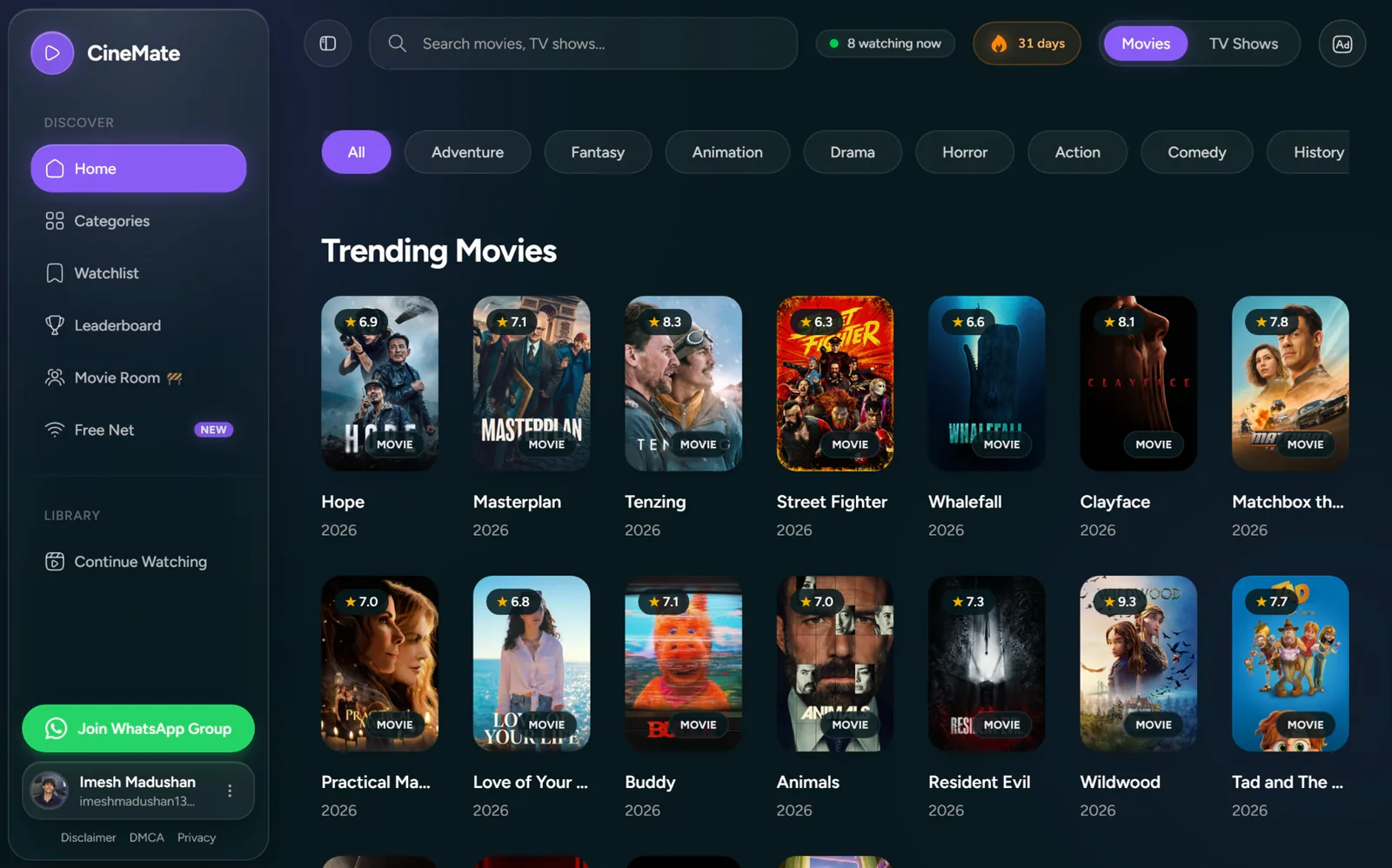Switch to TV Shows mode
Screen dimensions: 1392x868
[1243, 43]
